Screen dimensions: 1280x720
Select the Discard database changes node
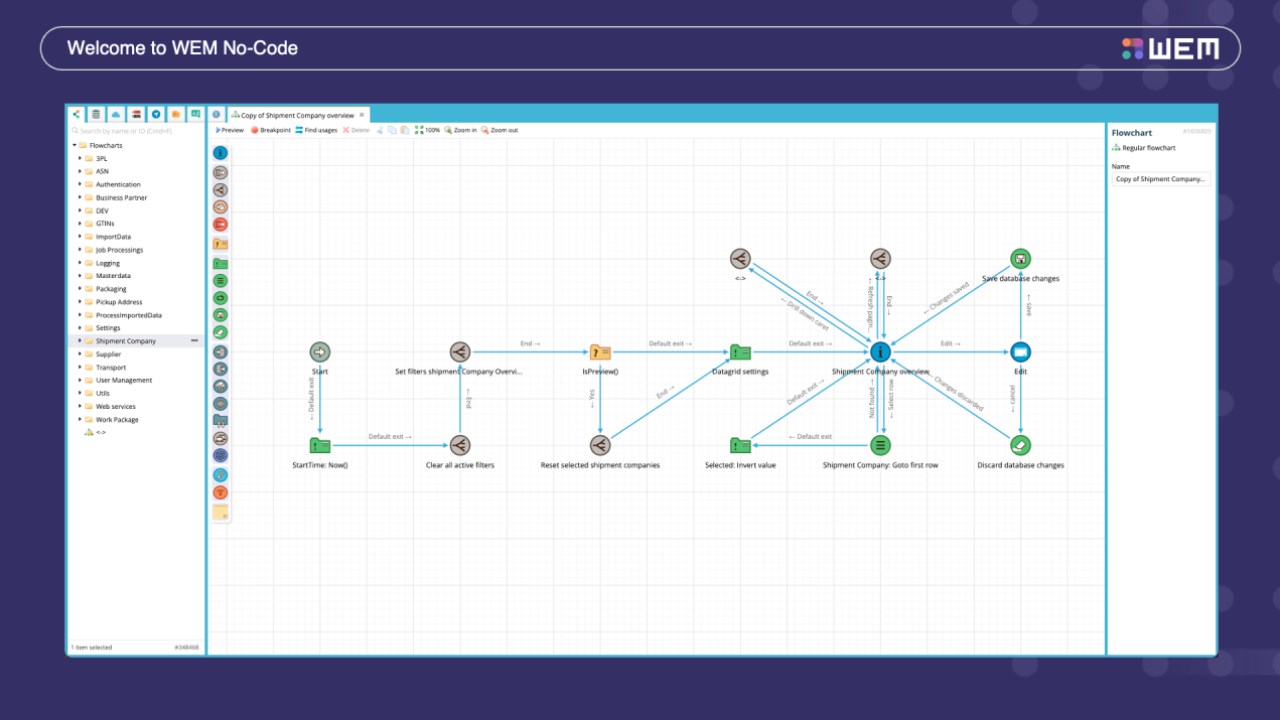1020,445
